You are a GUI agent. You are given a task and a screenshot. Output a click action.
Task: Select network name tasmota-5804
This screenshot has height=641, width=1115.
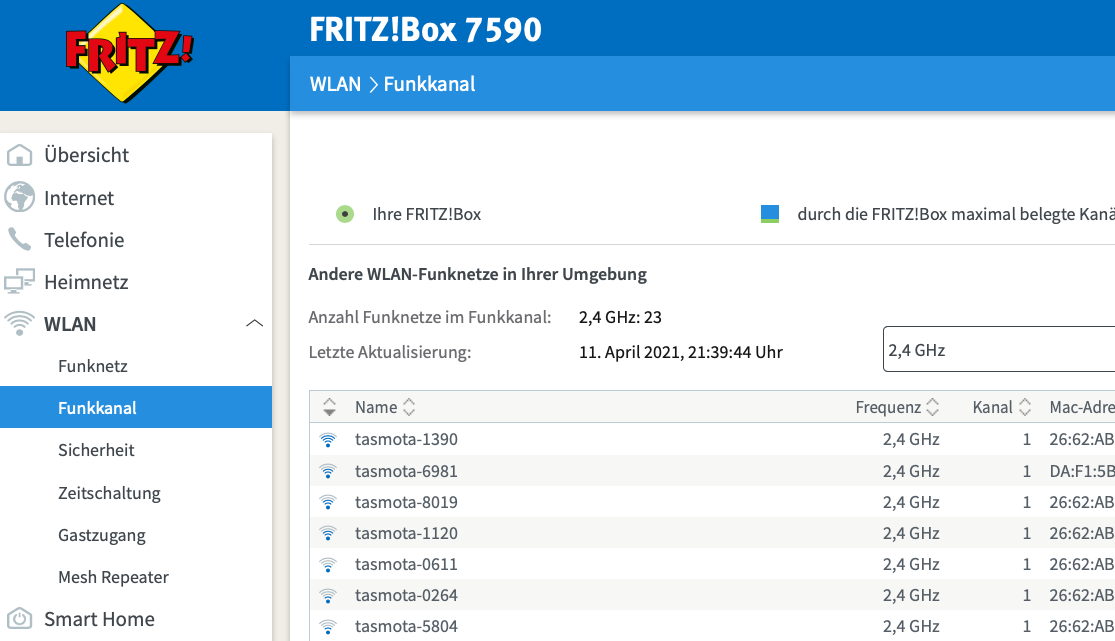[x=406, y=627]
